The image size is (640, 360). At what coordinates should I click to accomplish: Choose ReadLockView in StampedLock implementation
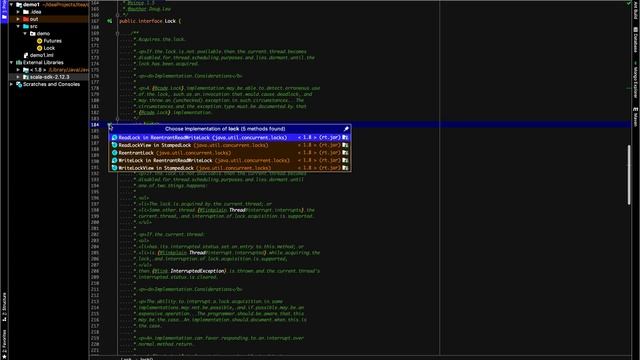(x=230, y=145)
